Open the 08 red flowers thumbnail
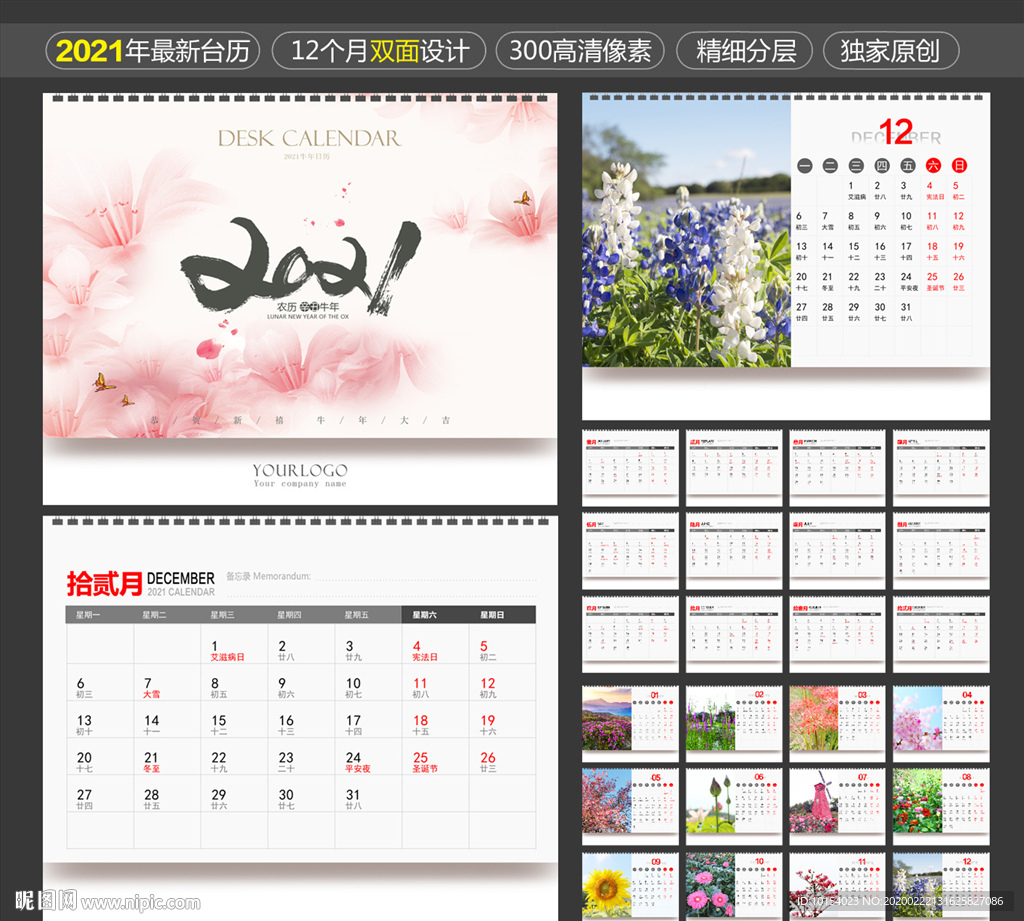The image size is (1024, 921). [941, 806]
